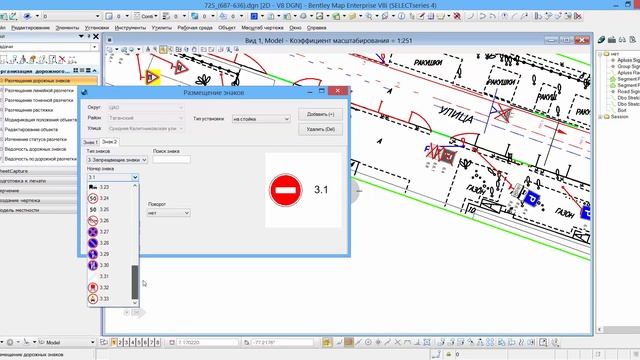Screen dimensions: 640x360
Task: Select Размещение точечной разметки task
Action: click(x=39, y=100)
